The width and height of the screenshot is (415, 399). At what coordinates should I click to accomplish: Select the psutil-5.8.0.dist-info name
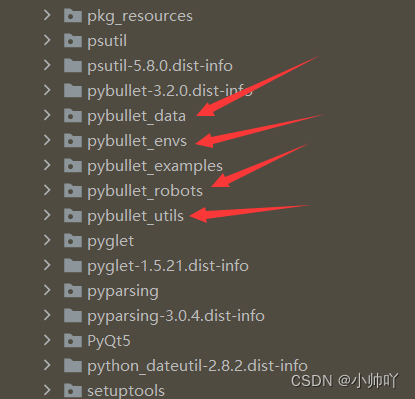(x=160, y=66)
